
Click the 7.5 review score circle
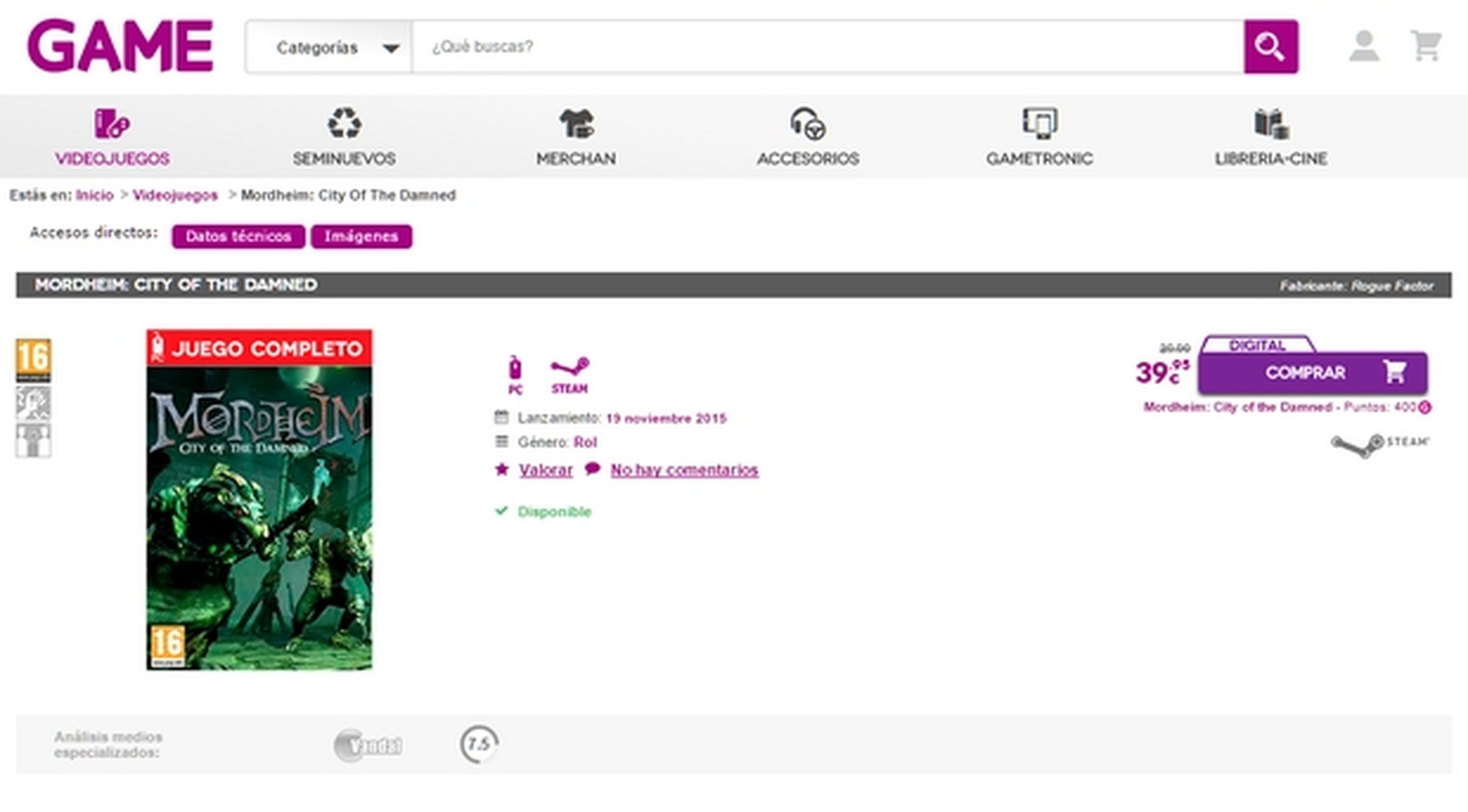tap(479, 744)
